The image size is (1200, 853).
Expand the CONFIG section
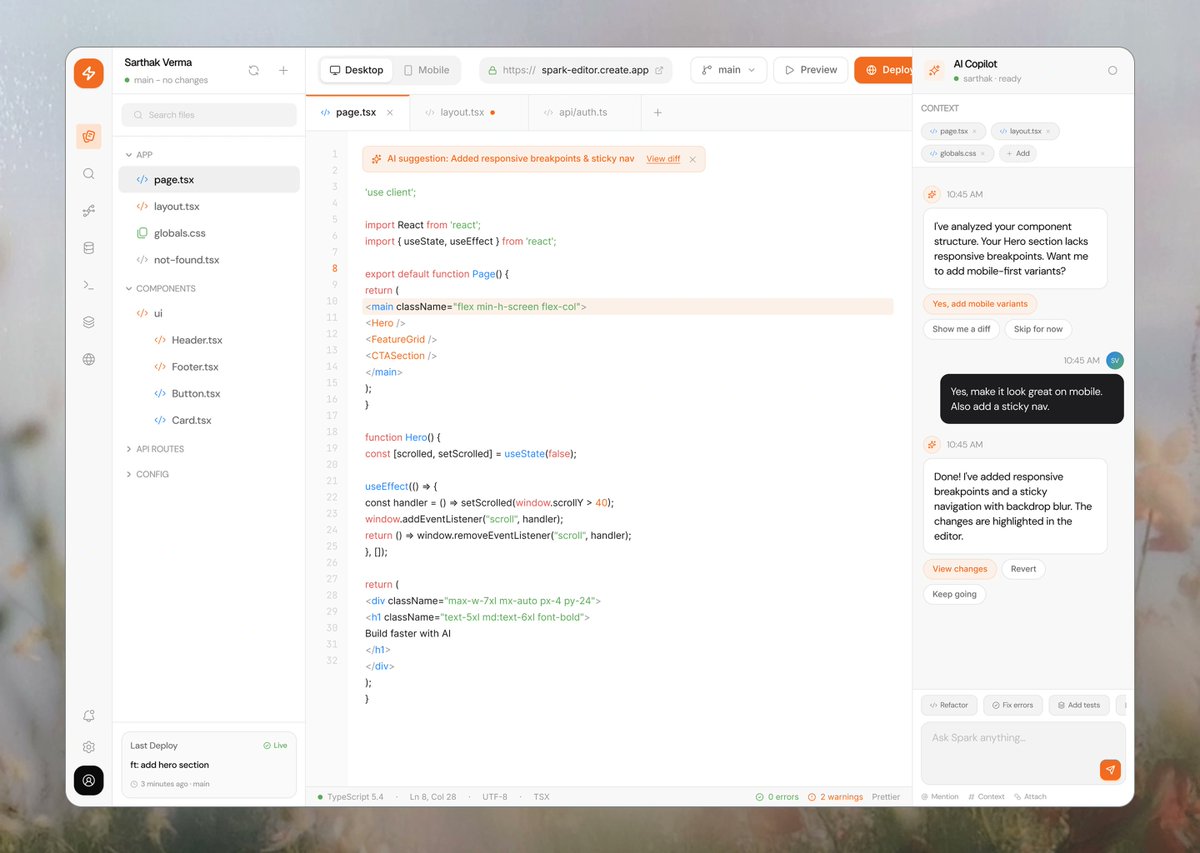146,474
